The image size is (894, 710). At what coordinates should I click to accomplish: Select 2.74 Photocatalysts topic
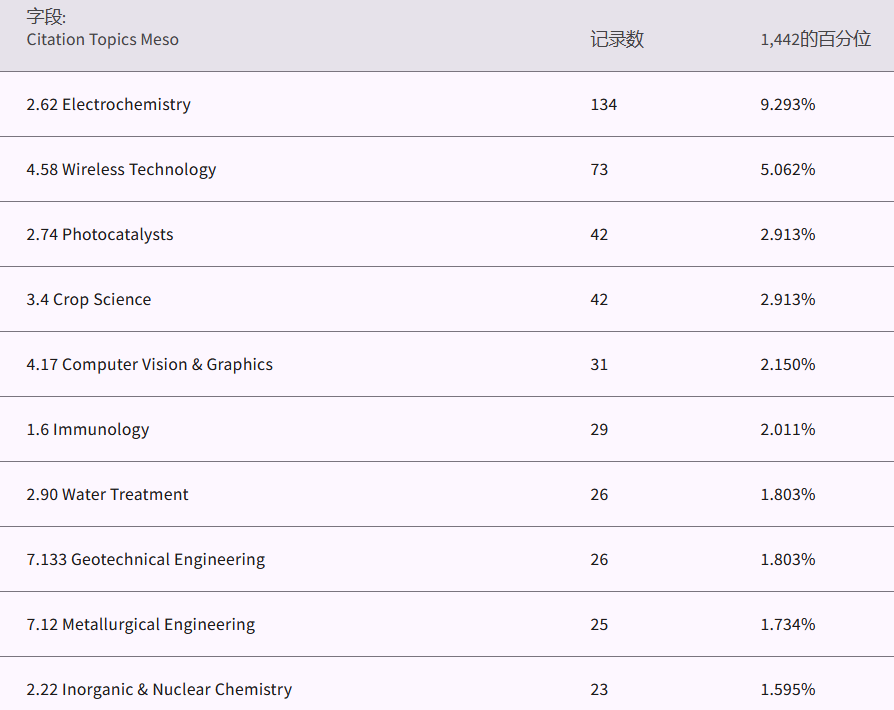click(x=100, y=235)
